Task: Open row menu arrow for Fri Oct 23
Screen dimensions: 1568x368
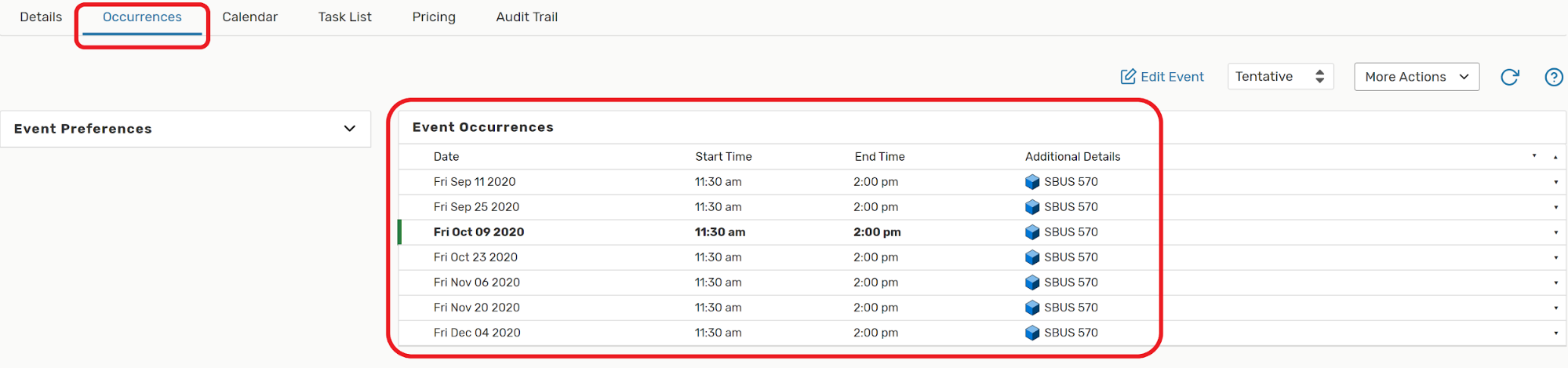Action: (1555, 258)
